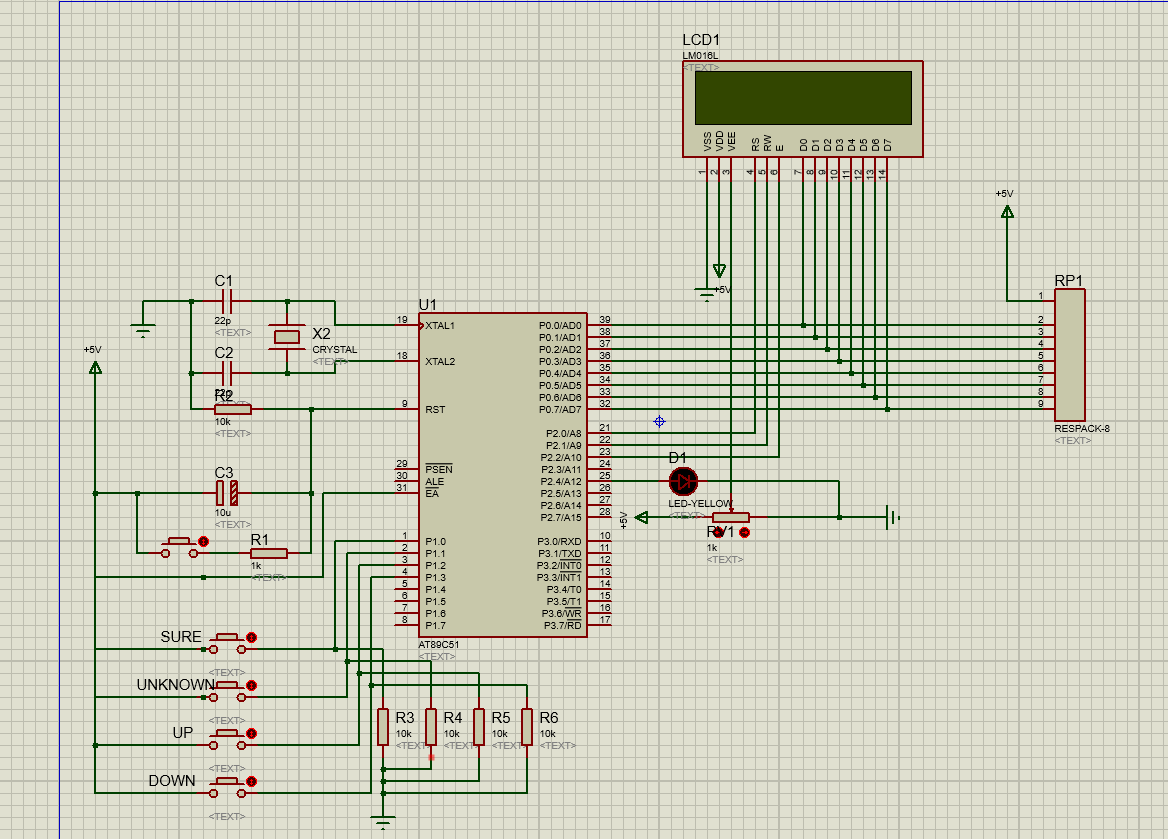The image size is (1168, 839).
Task: Toggle the red latch dot on SURE button
Action: [252, 638]
